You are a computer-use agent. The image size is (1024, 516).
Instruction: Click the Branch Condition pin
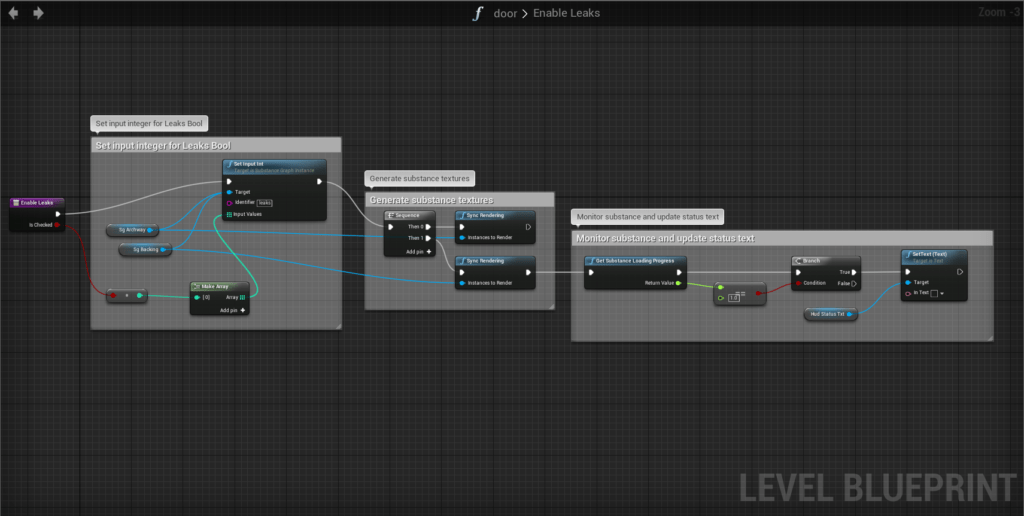click(x=798, y=283)
